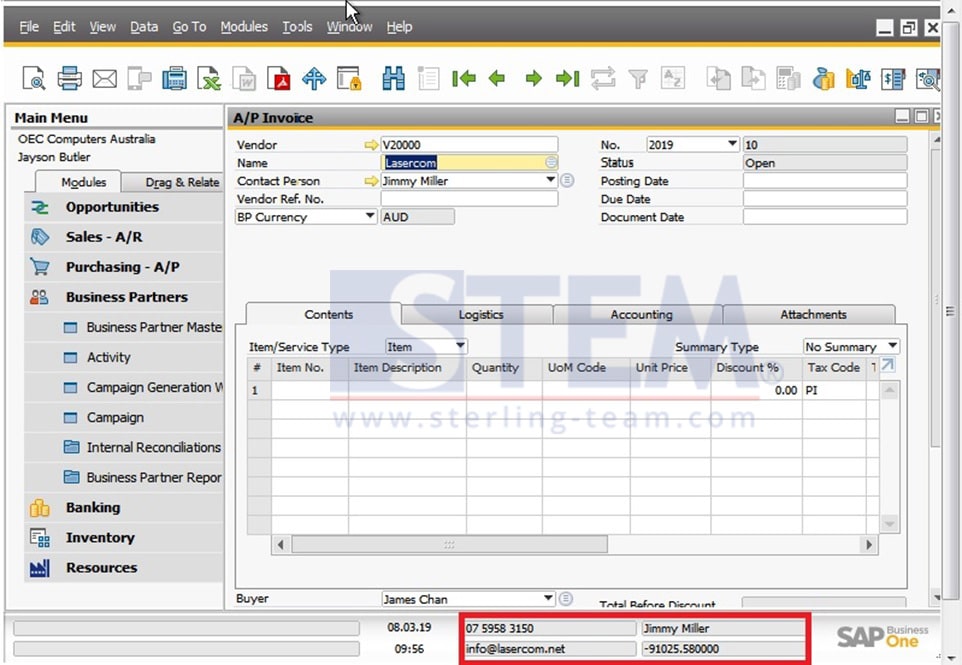962x665 pixels.
Task: Open the BP Currency dropdown
Action: [x=369, y=216]
